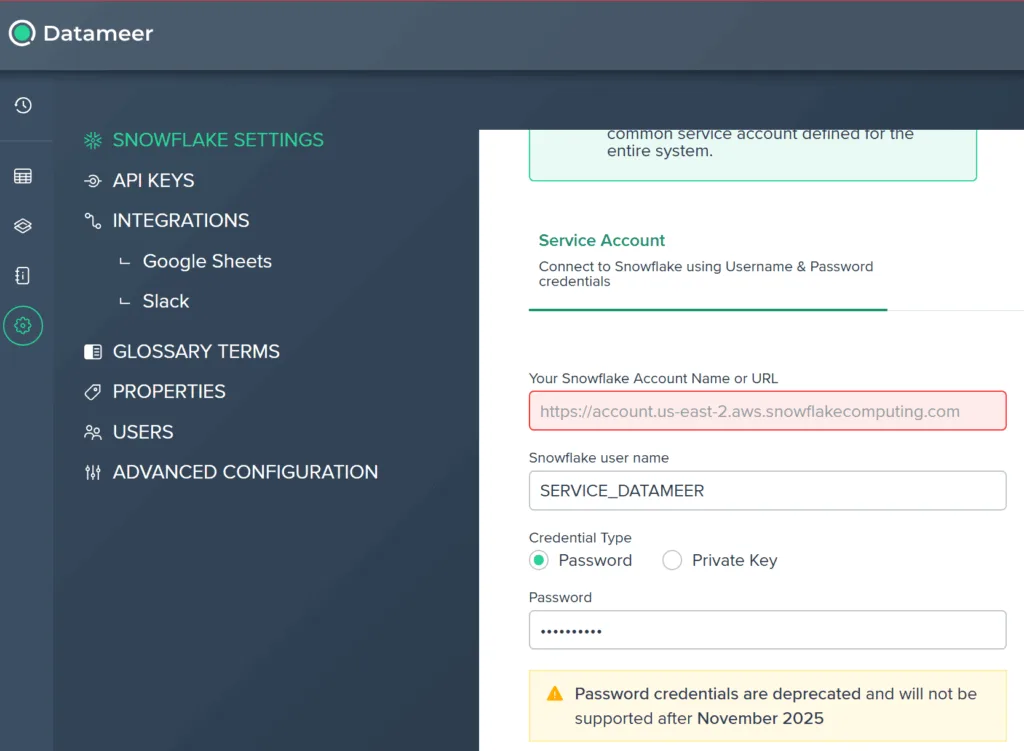1024x751 pixels.
Task: Click the connector icon beside Integrations
Action: tap(93, 221)
